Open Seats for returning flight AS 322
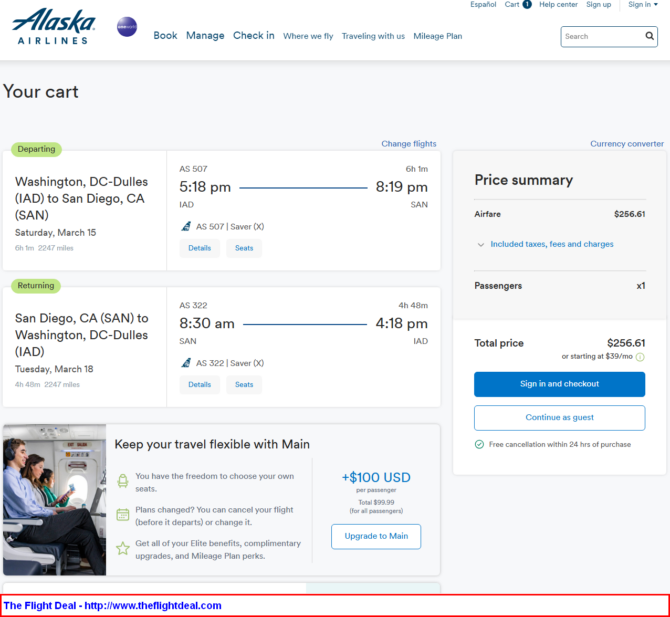Screen dimensions: 670x617 pos(244,385)
